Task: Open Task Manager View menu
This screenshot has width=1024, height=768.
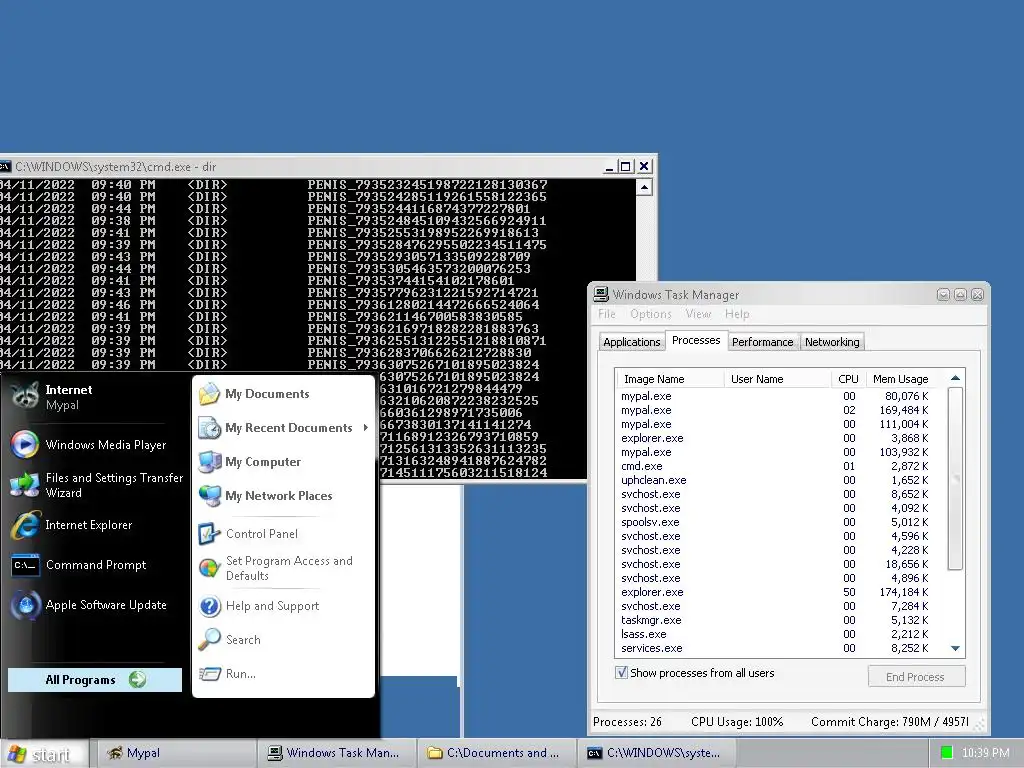Action: [698, 314]
